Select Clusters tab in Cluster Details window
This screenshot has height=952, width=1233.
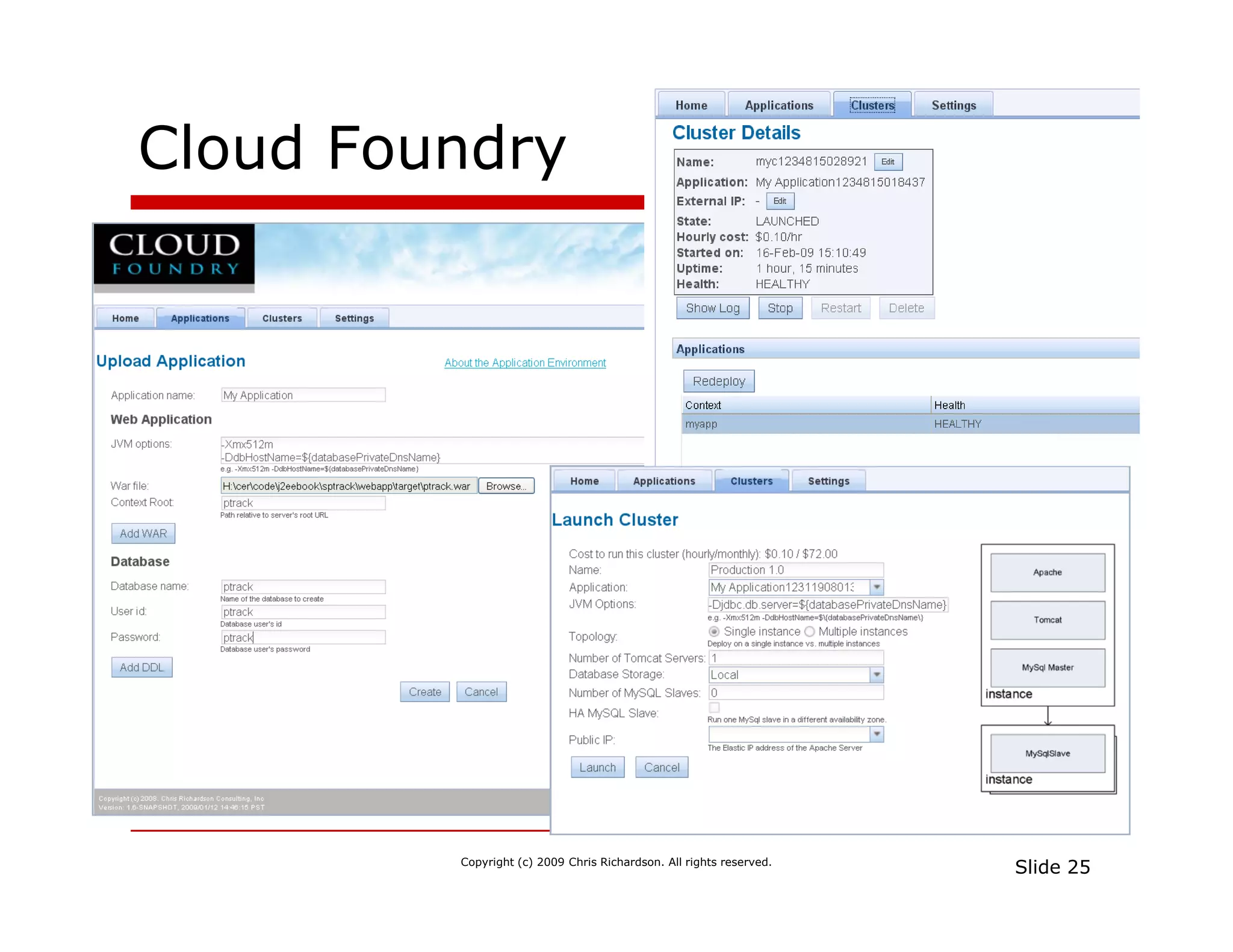(x=872, y=105)
